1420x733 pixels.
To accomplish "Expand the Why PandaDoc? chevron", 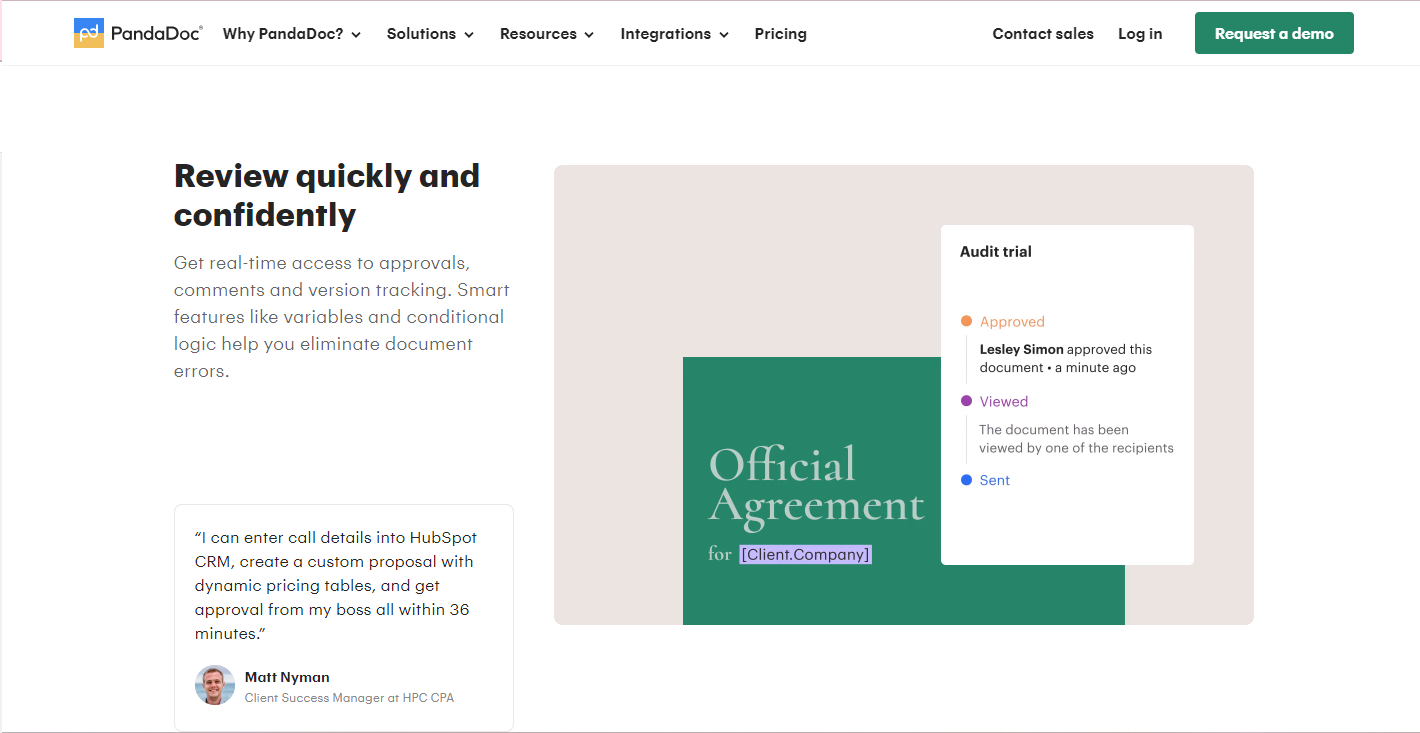I will tap(356, 35).
